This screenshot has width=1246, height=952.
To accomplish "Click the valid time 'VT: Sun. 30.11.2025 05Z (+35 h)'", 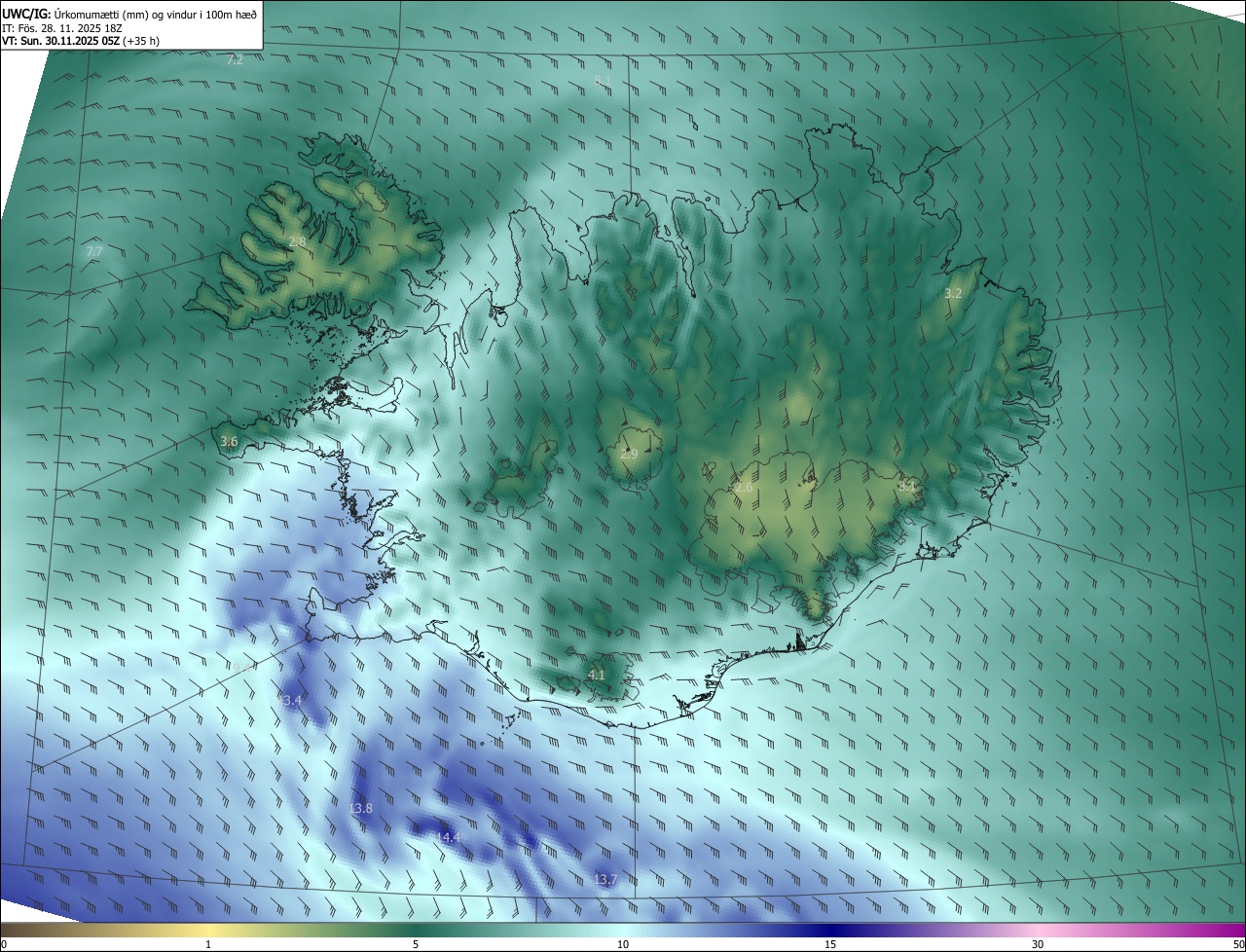I will point(81,41).
